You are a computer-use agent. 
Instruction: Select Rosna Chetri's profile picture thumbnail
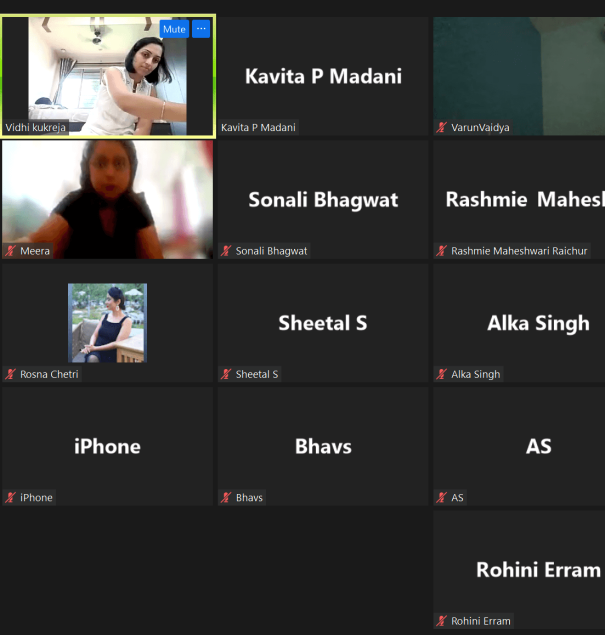107,323
